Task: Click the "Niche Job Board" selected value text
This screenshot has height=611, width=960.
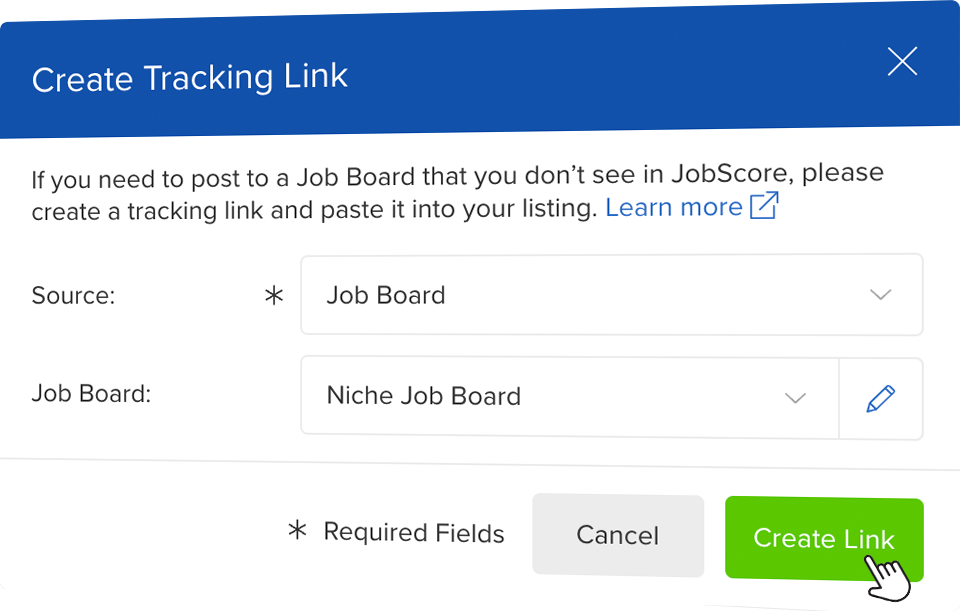Action: click(x=424, y=396)
